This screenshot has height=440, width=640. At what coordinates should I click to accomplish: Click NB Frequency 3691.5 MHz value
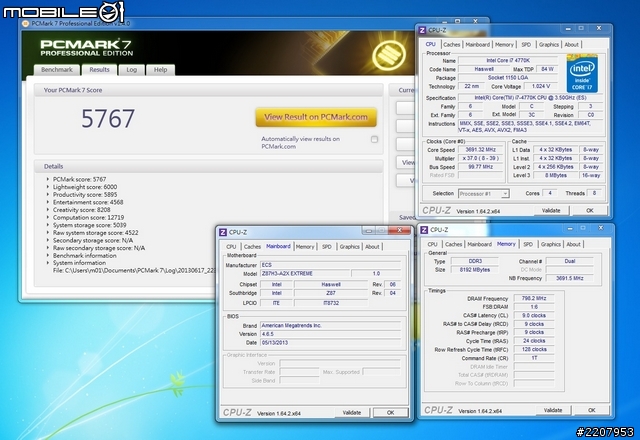(569, 278)
